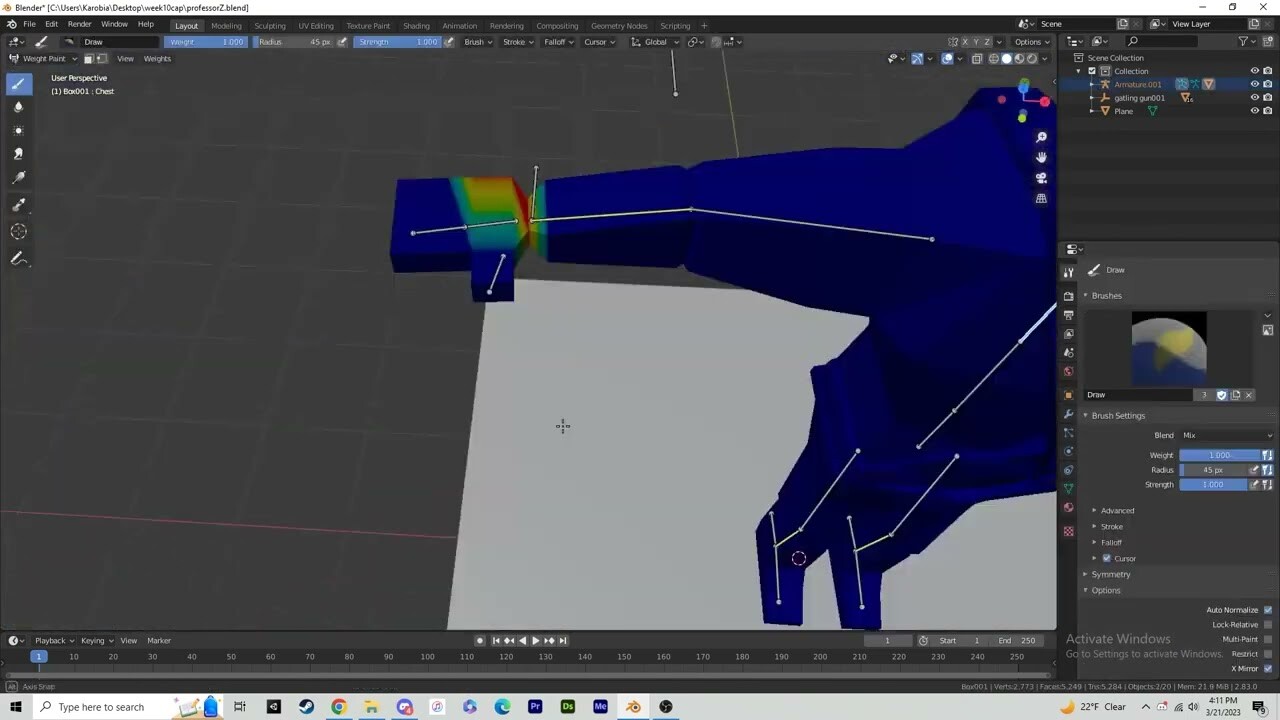The image size is (1280, 720).
Task: Jump playhead to frame 130 on the timeline
Action: coord(546,656)
